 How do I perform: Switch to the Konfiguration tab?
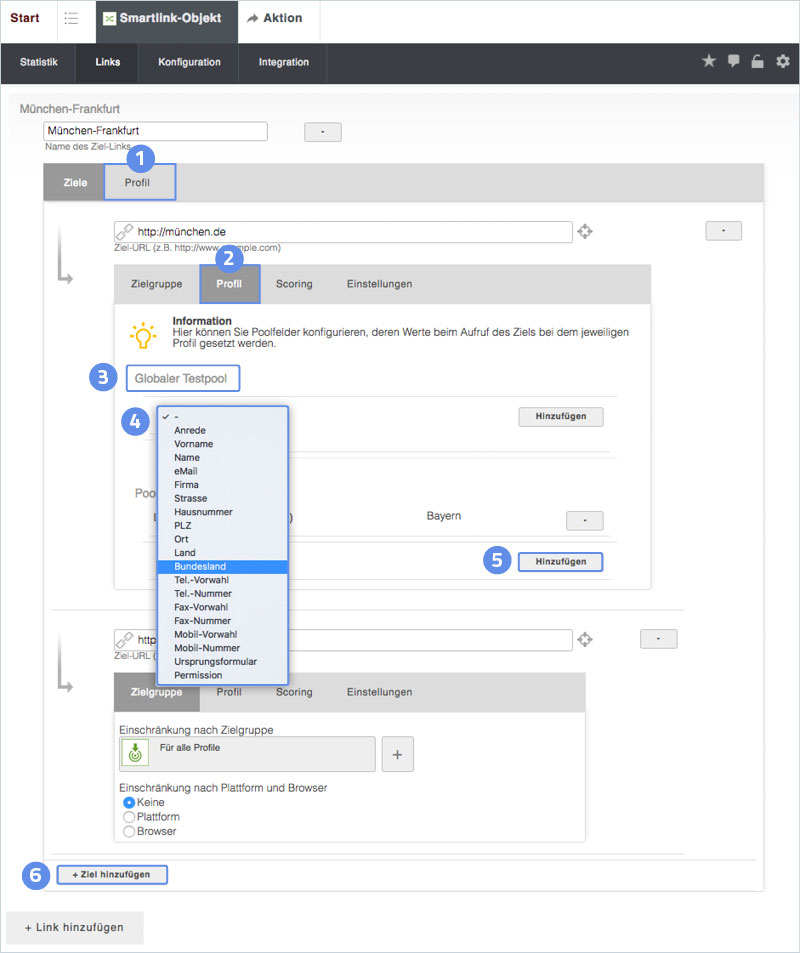pos(189,62)
